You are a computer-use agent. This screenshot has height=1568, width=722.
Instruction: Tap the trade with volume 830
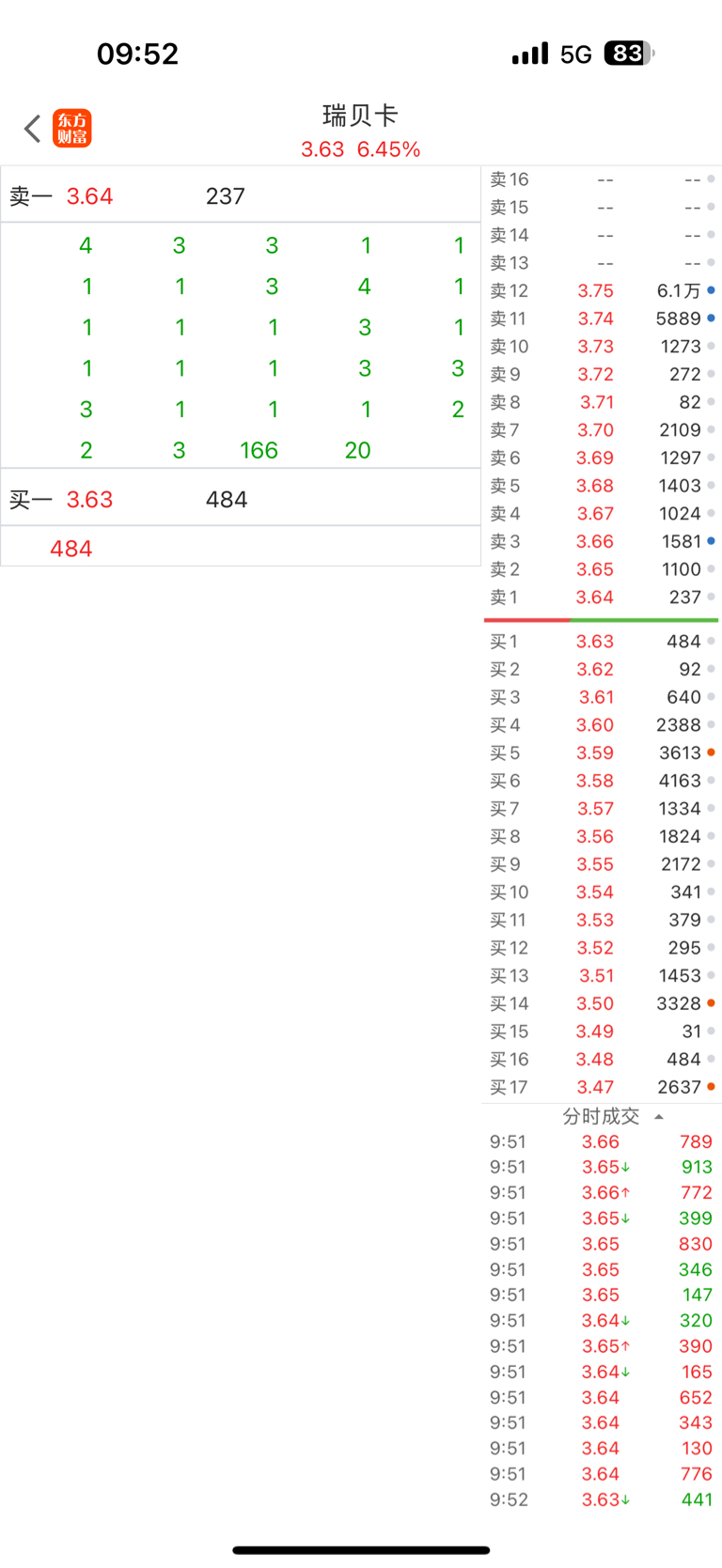pyautogui.click(x=602, y=1245)
